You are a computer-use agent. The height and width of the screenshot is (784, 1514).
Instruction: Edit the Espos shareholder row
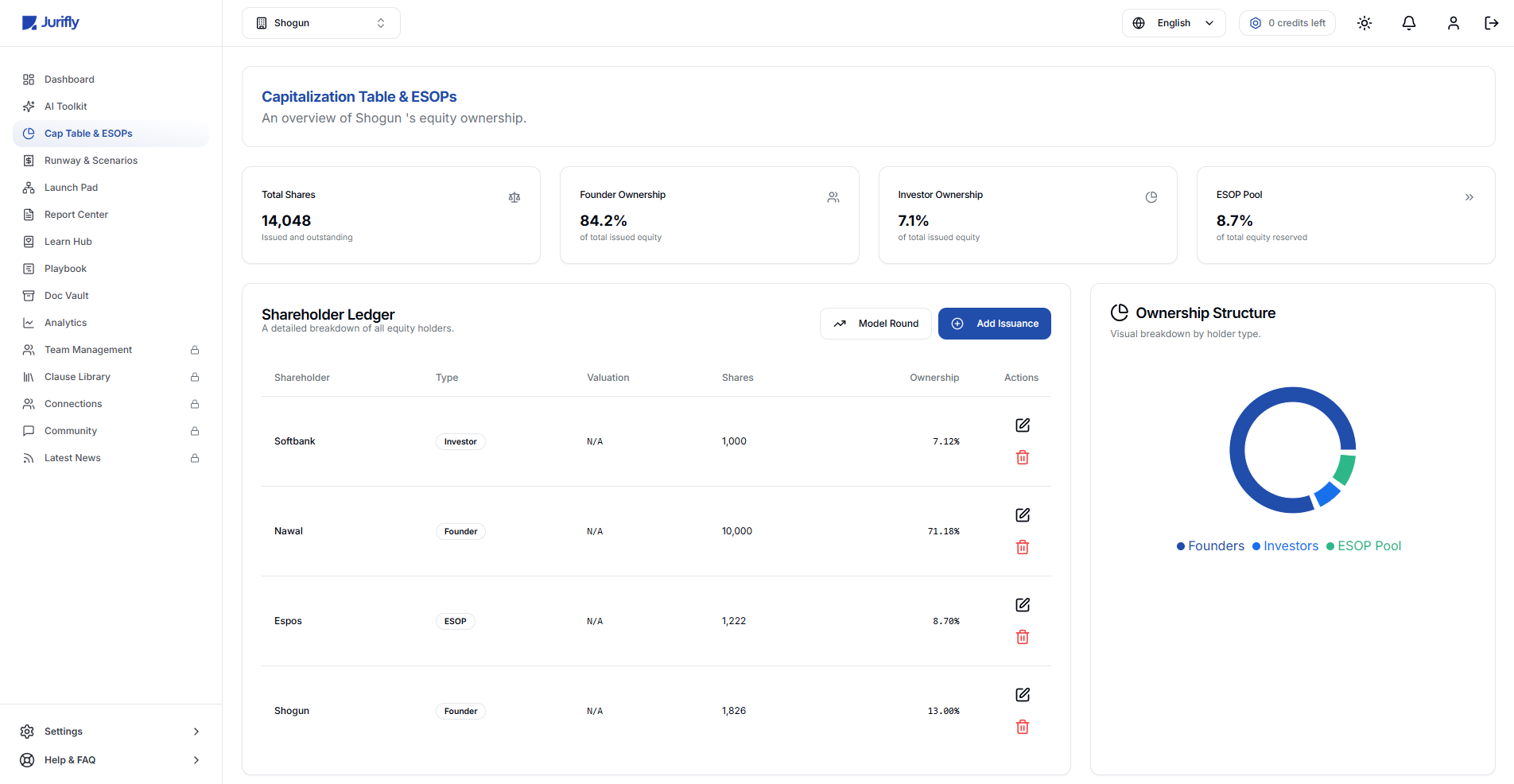1023,605
